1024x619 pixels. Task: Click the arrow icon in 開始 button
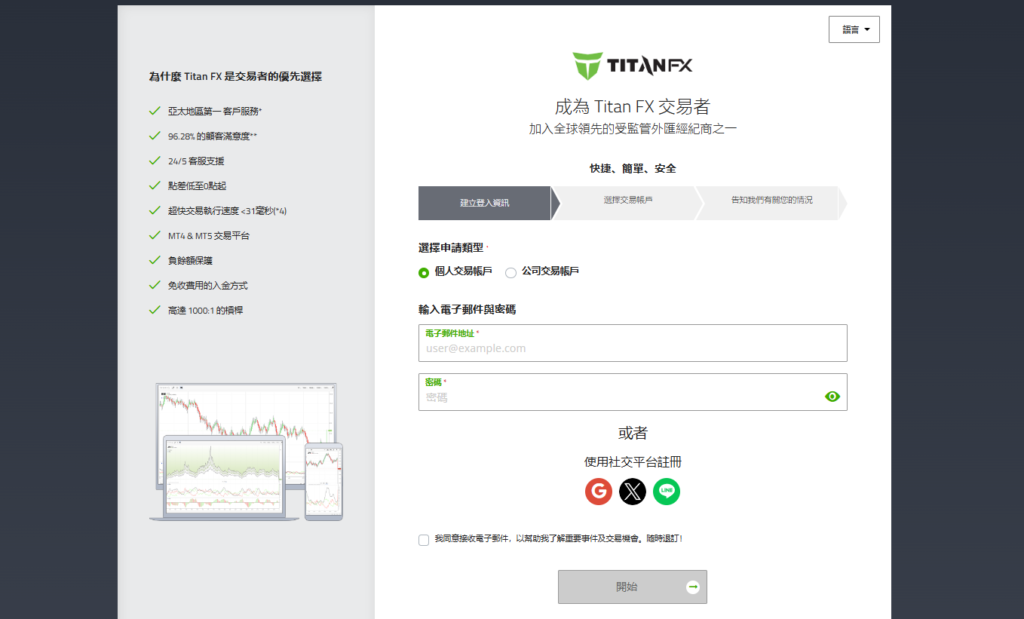[x=693, y=587]
